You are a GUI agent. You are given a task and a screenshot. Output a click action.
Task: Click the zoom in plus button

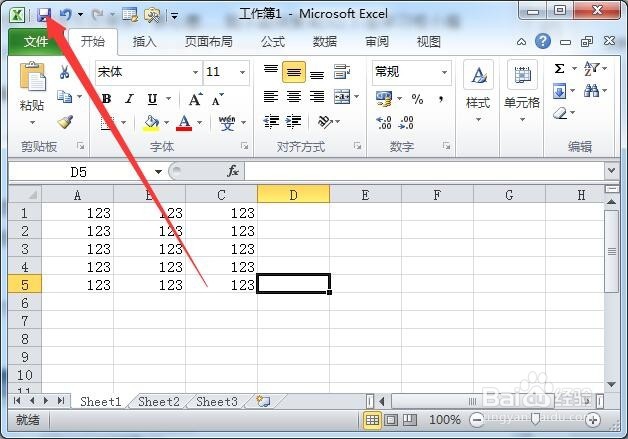click(593, 420)
